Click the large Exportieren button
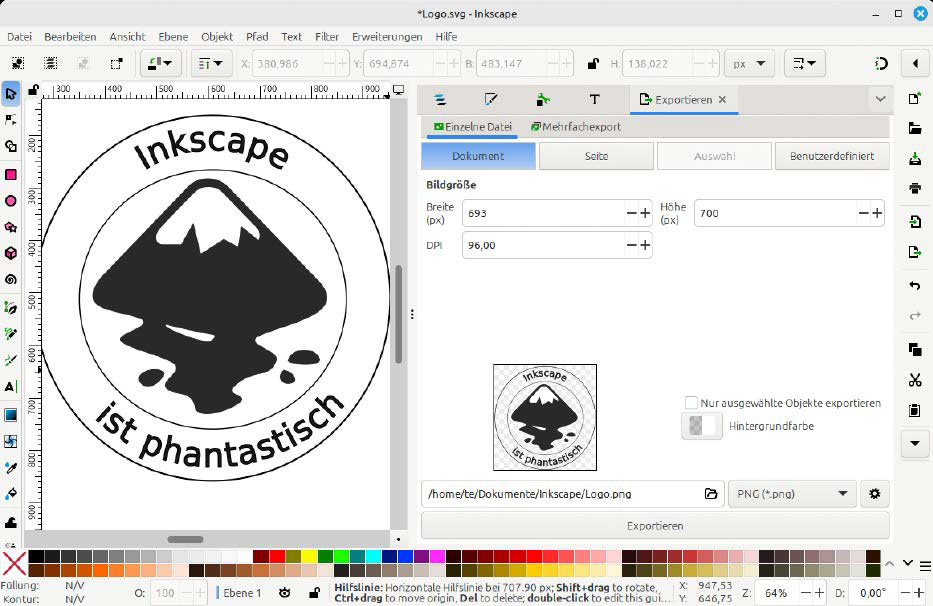This screenshot has height=606, width=933. point(655,526)
